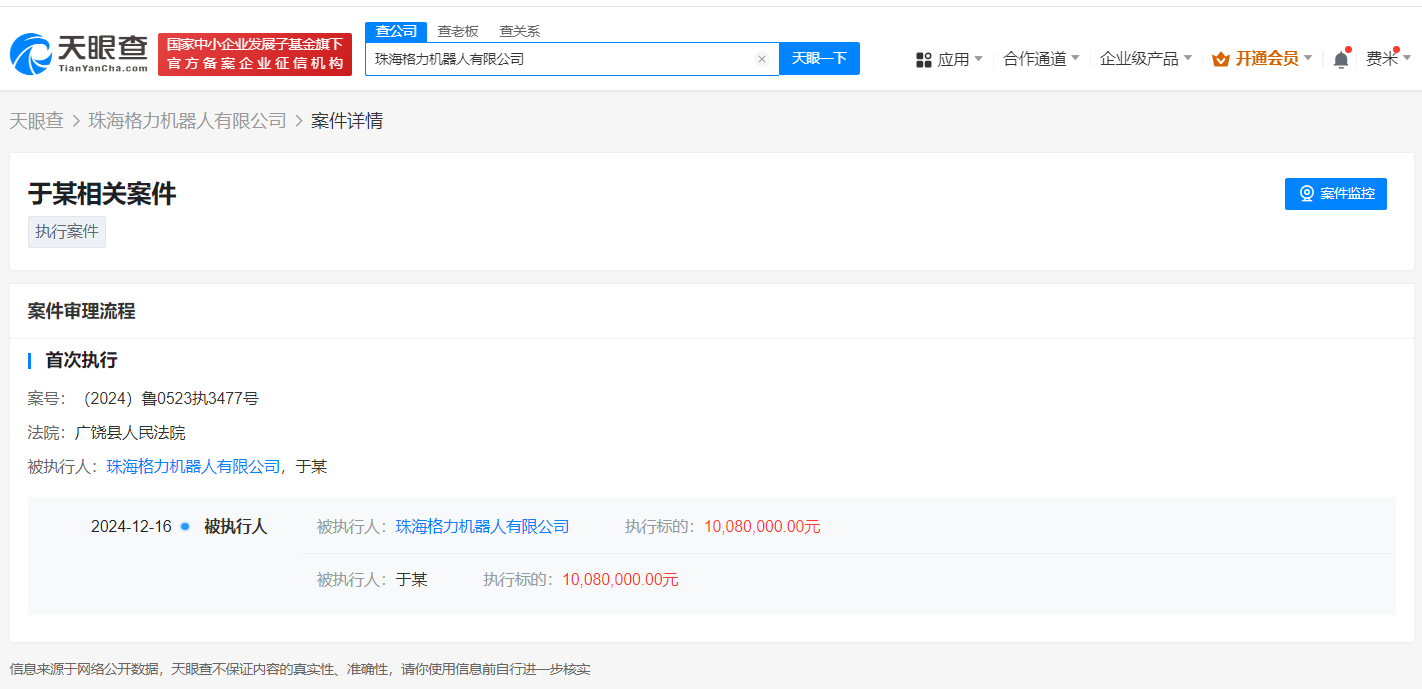Switch to the 查公司 search tab
The image size is (1422, 689).
point(396,31)
